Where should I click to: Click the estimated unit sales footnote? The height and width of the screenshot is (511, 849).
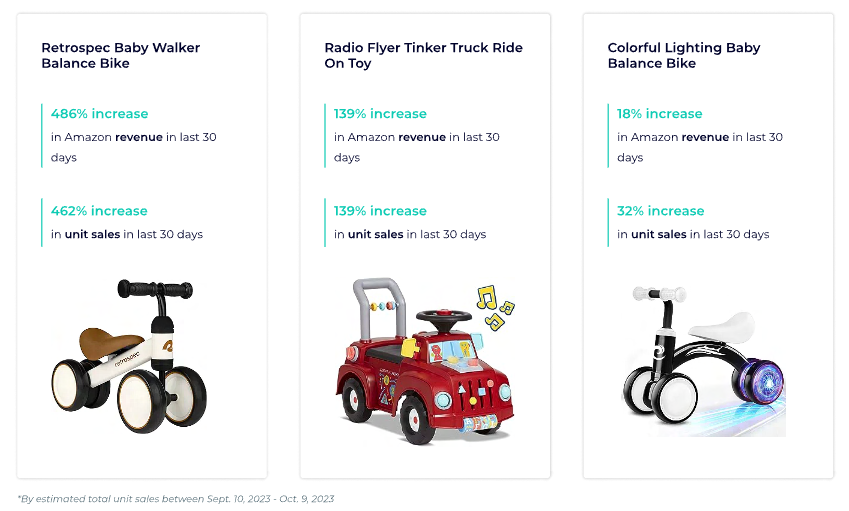click(176, 499)
